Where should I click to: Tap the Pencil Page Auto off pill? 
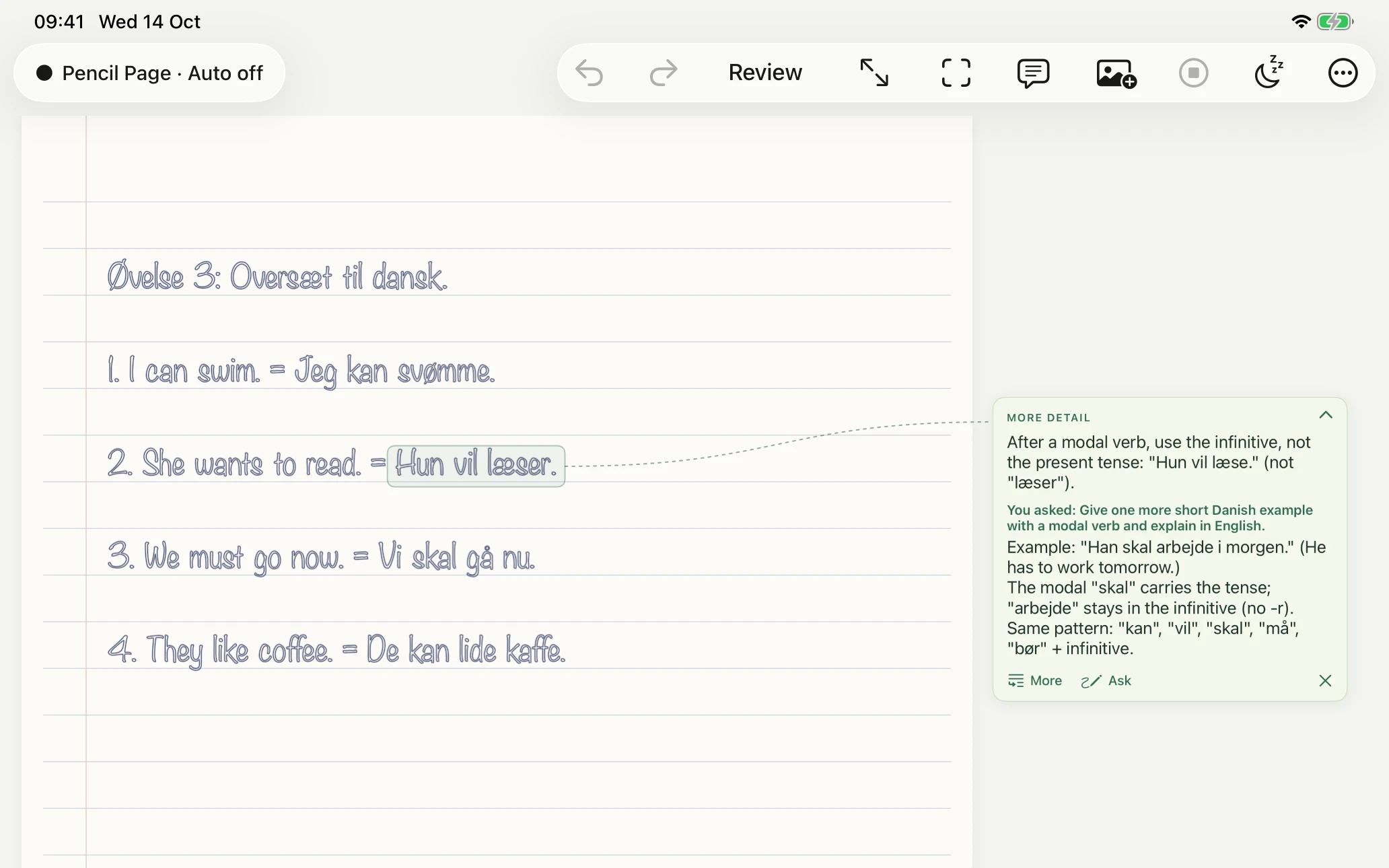149,73
